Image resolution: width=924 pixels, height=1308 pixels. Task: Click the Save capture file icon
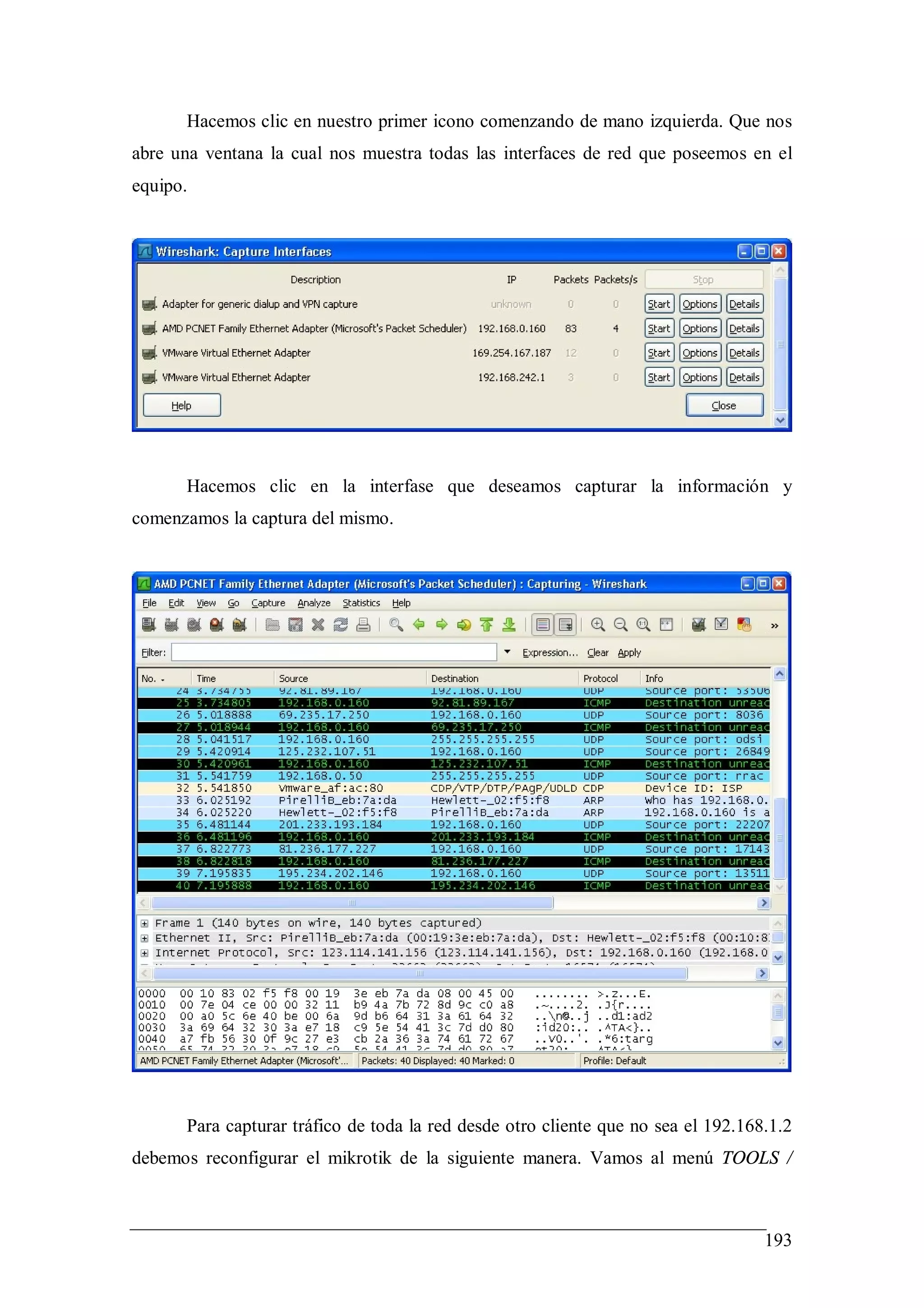[x=295, y=624]
